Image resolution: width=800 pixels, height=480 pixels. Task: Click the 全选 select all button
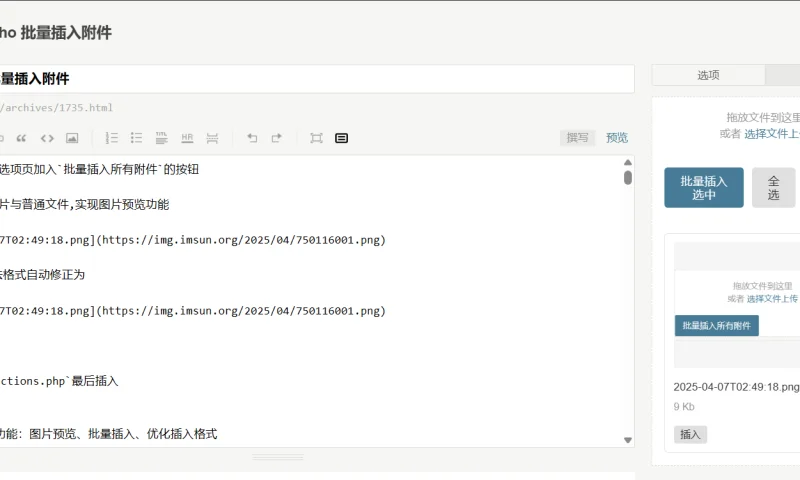(x=773, y=187)
